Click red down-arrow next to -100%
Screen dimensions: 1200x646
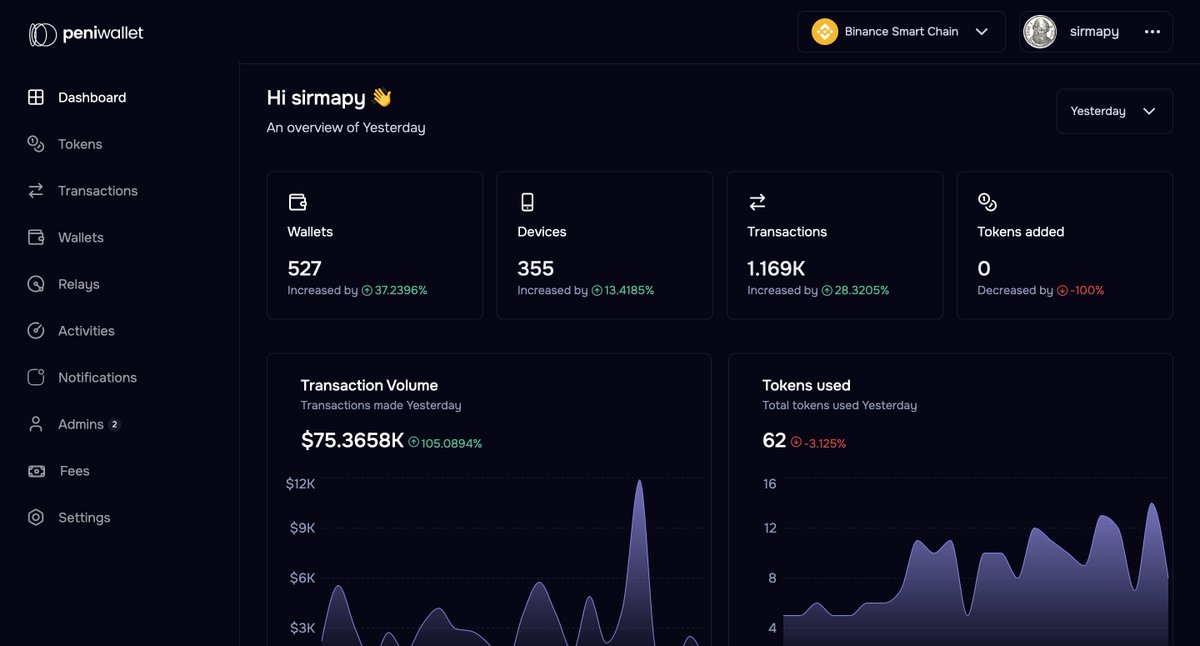click(1062, 291)
